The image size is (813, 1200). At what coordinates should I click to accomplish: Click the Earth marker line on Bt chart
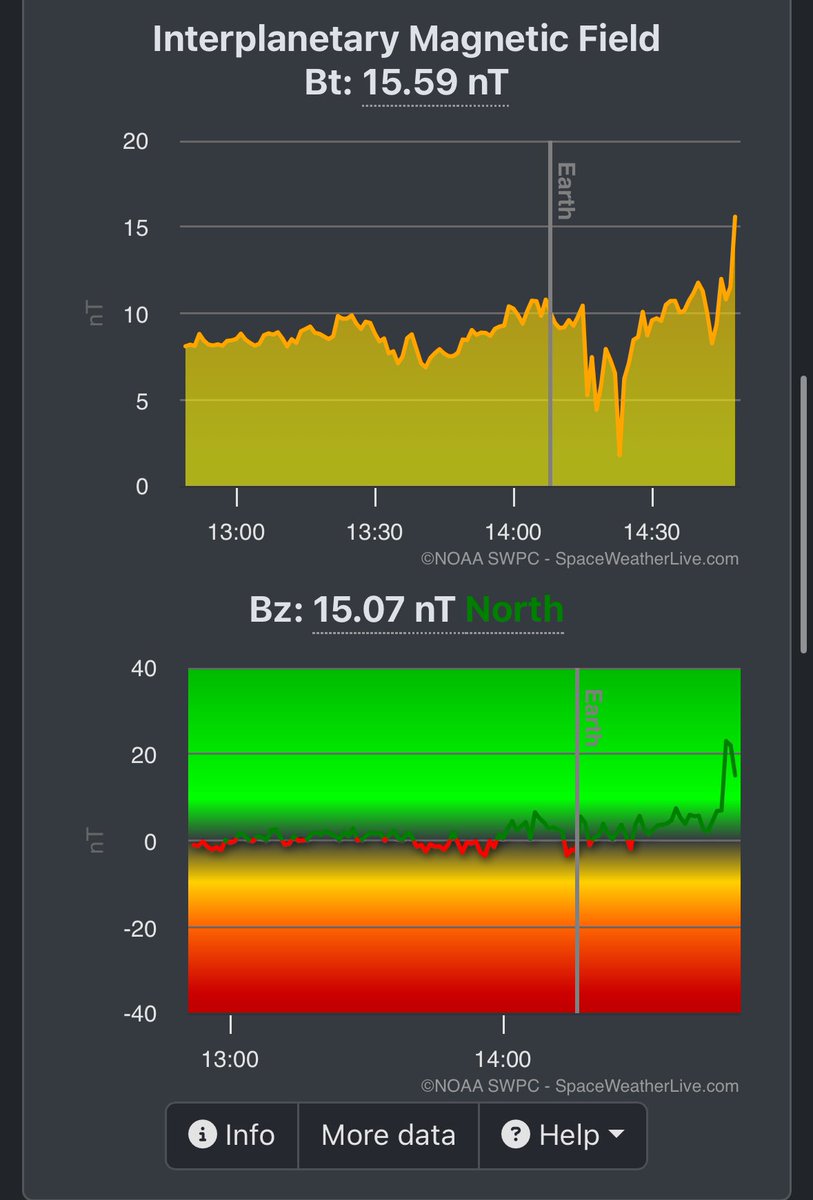550,313
